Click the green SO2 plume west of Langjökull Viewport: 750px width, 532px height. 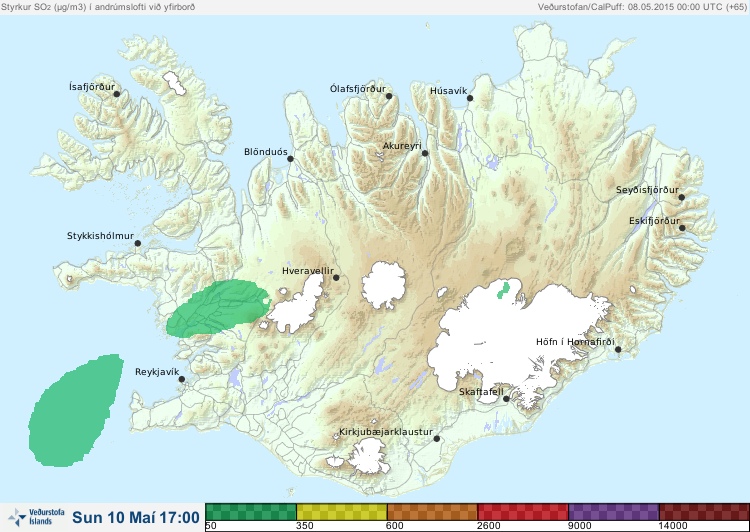coord(218,309)
